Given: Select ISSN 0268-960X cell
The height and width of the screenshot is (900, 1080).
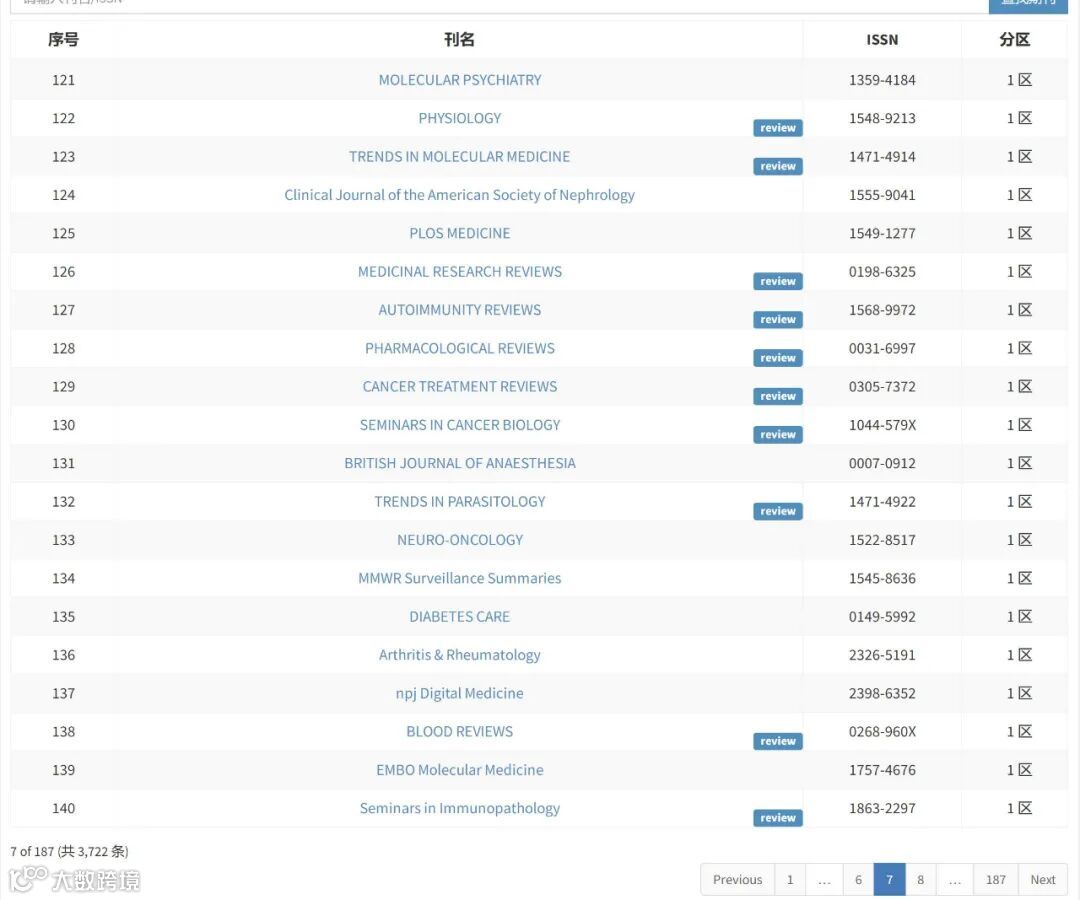Looking at the screenshot, I should pyautogui.click(x=882, y=732).
